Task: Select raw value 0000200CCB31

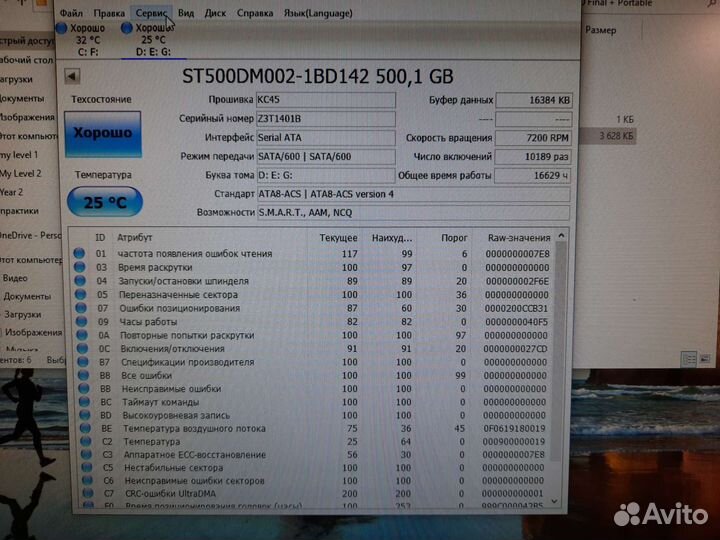Action: point(517,308)
